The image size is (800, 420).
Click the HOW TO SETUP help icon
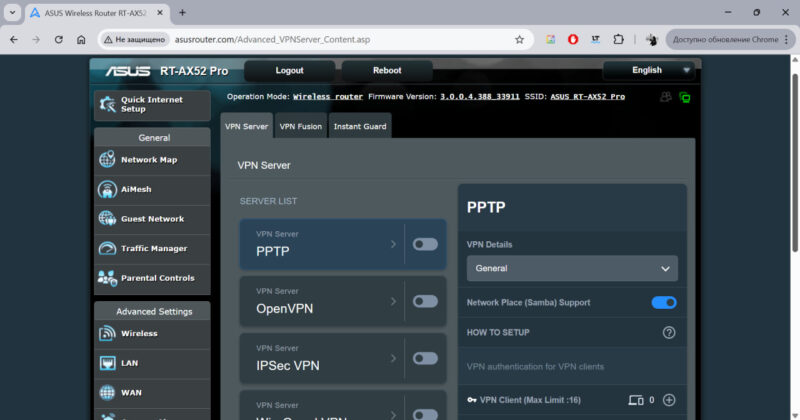tap(669, 333)
